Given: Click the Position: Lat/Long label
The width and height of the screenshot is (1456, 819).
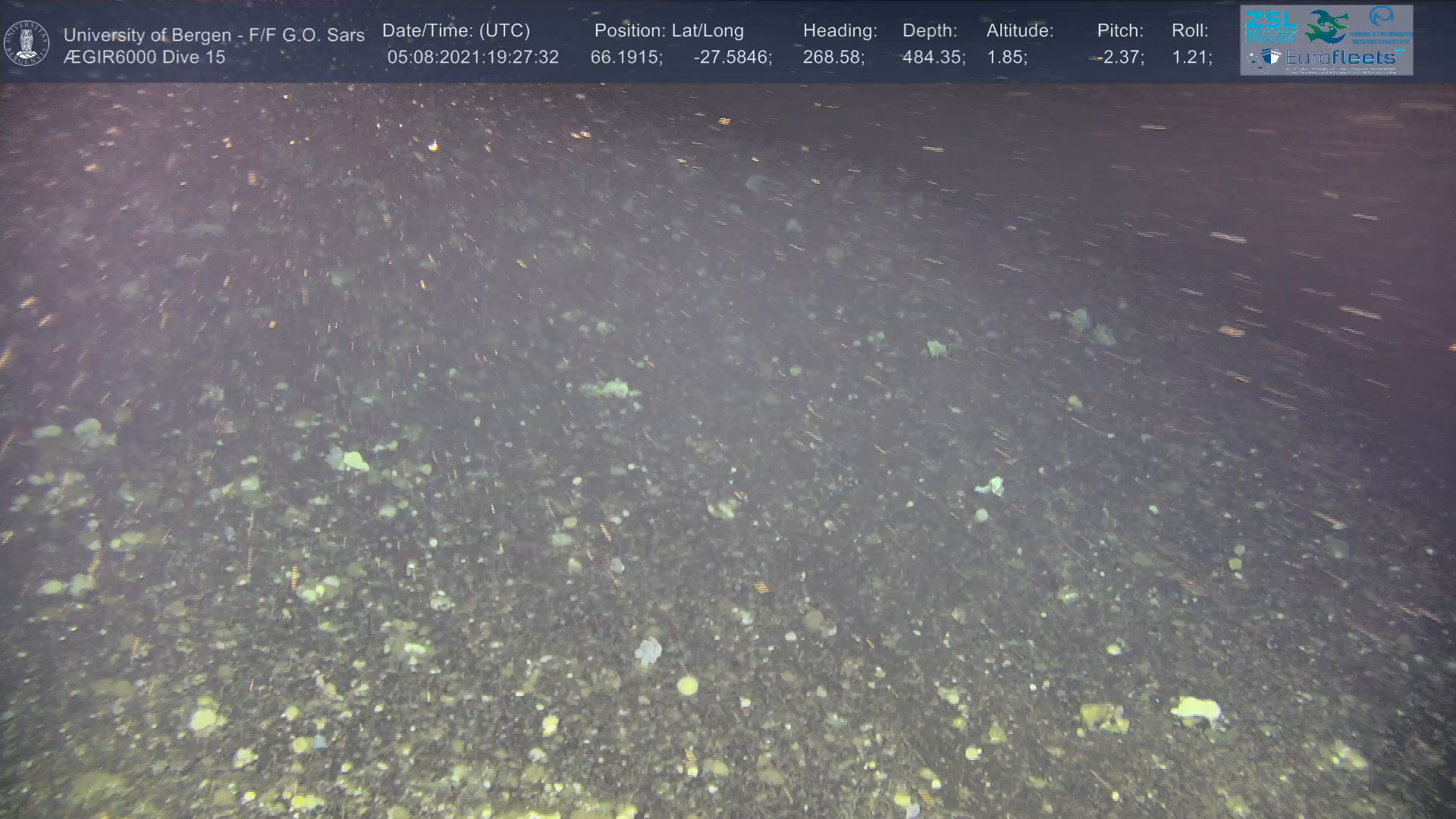Looking at the screenshot, I should [669, 31].
